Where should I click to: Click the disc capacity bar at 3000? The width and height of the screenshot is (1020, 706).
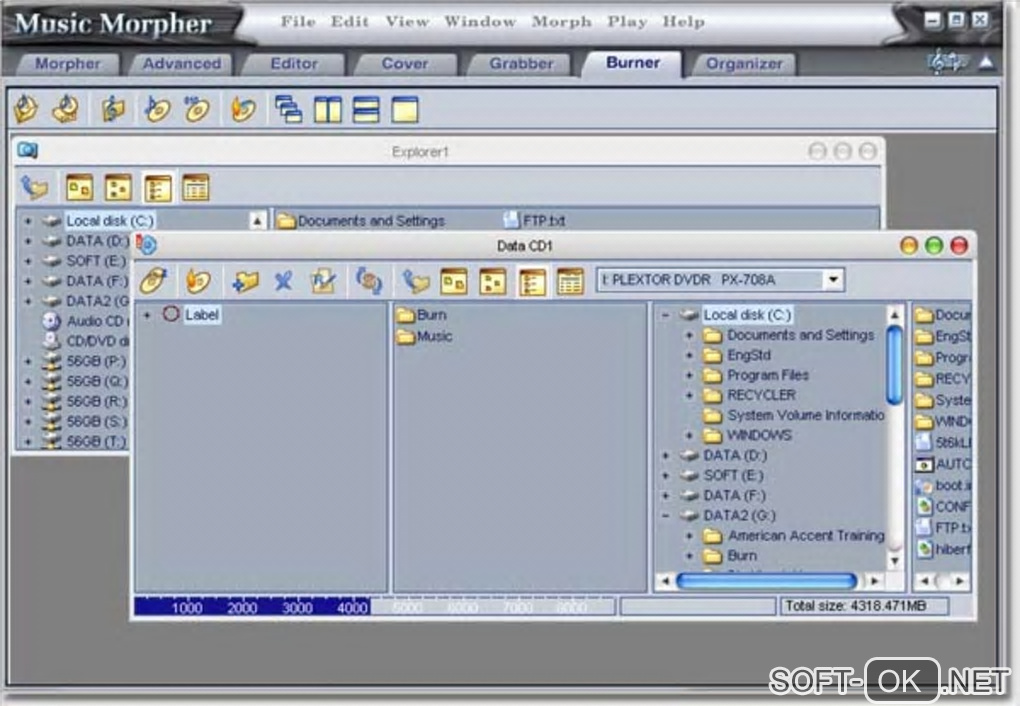coord(297,608)
